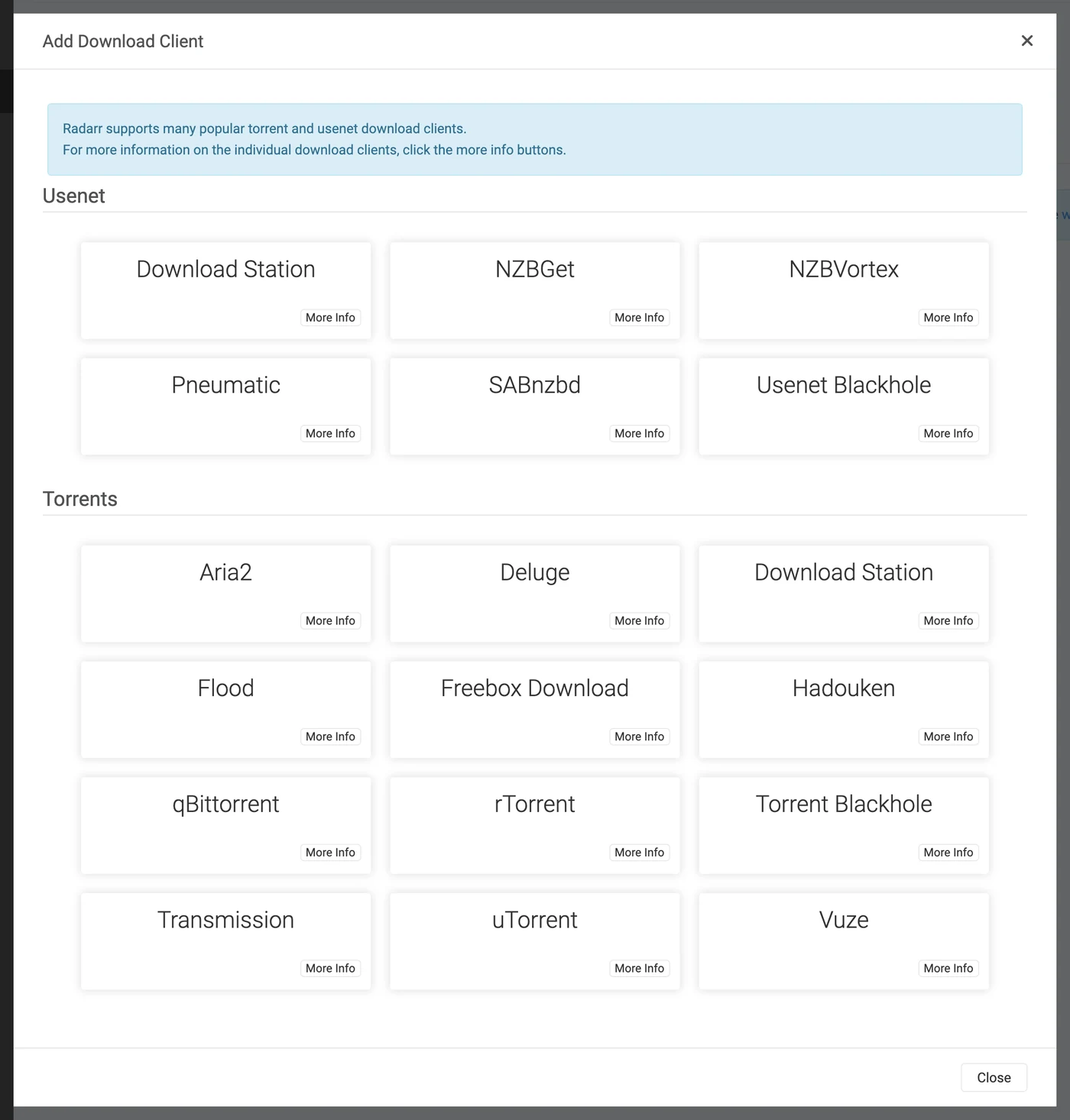Pick the Flood client card

tap(225, 710)
